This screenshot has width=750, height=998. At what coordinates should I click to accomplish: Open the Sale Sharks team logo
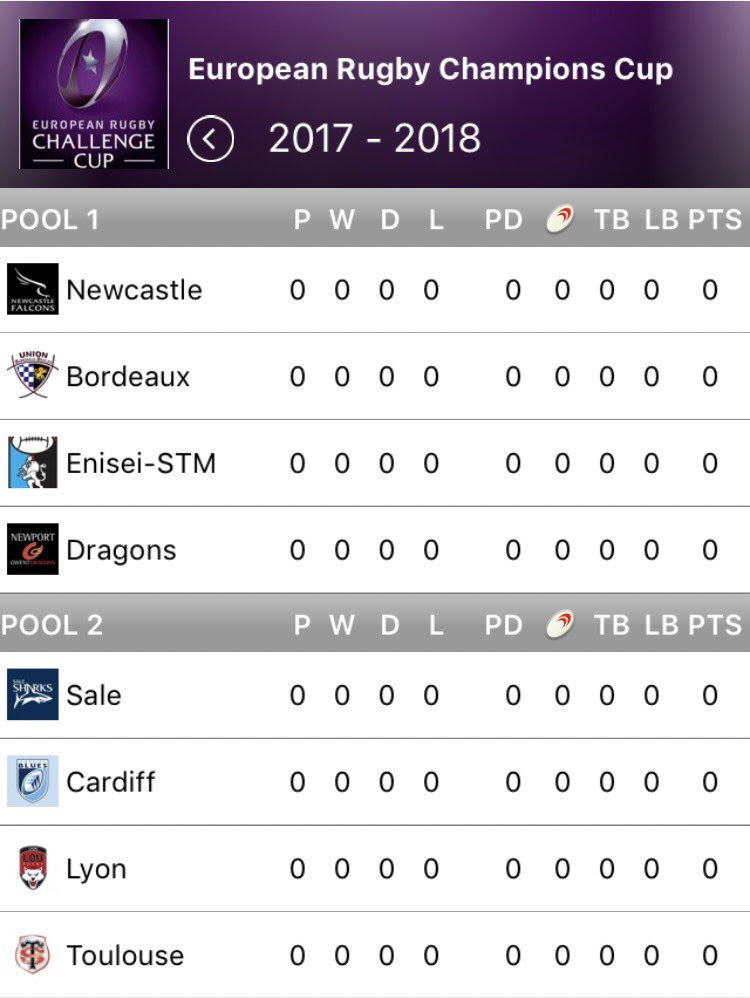coord(33,695)
